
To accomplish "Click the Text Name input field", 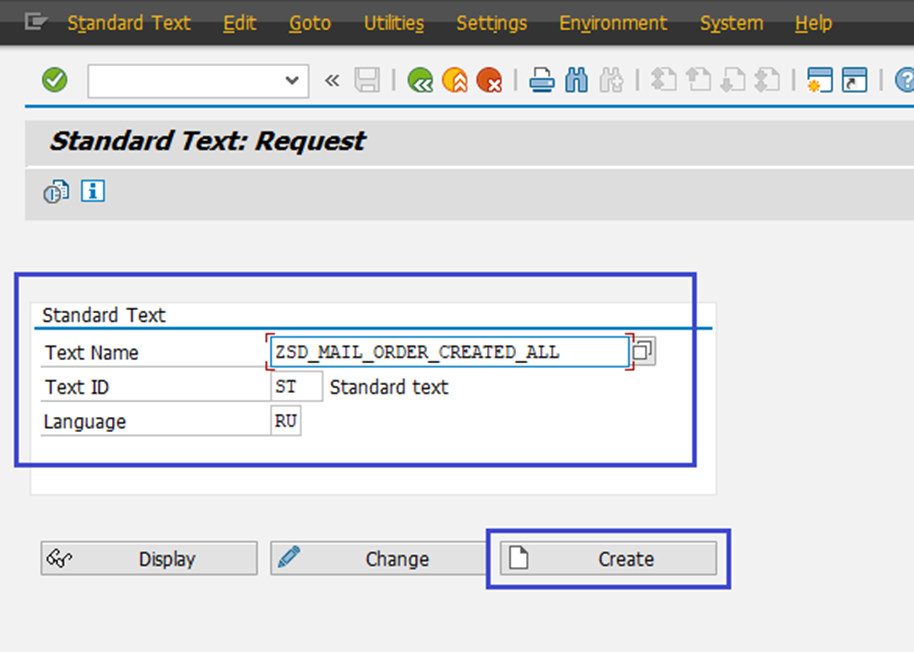I will [449, 352].
